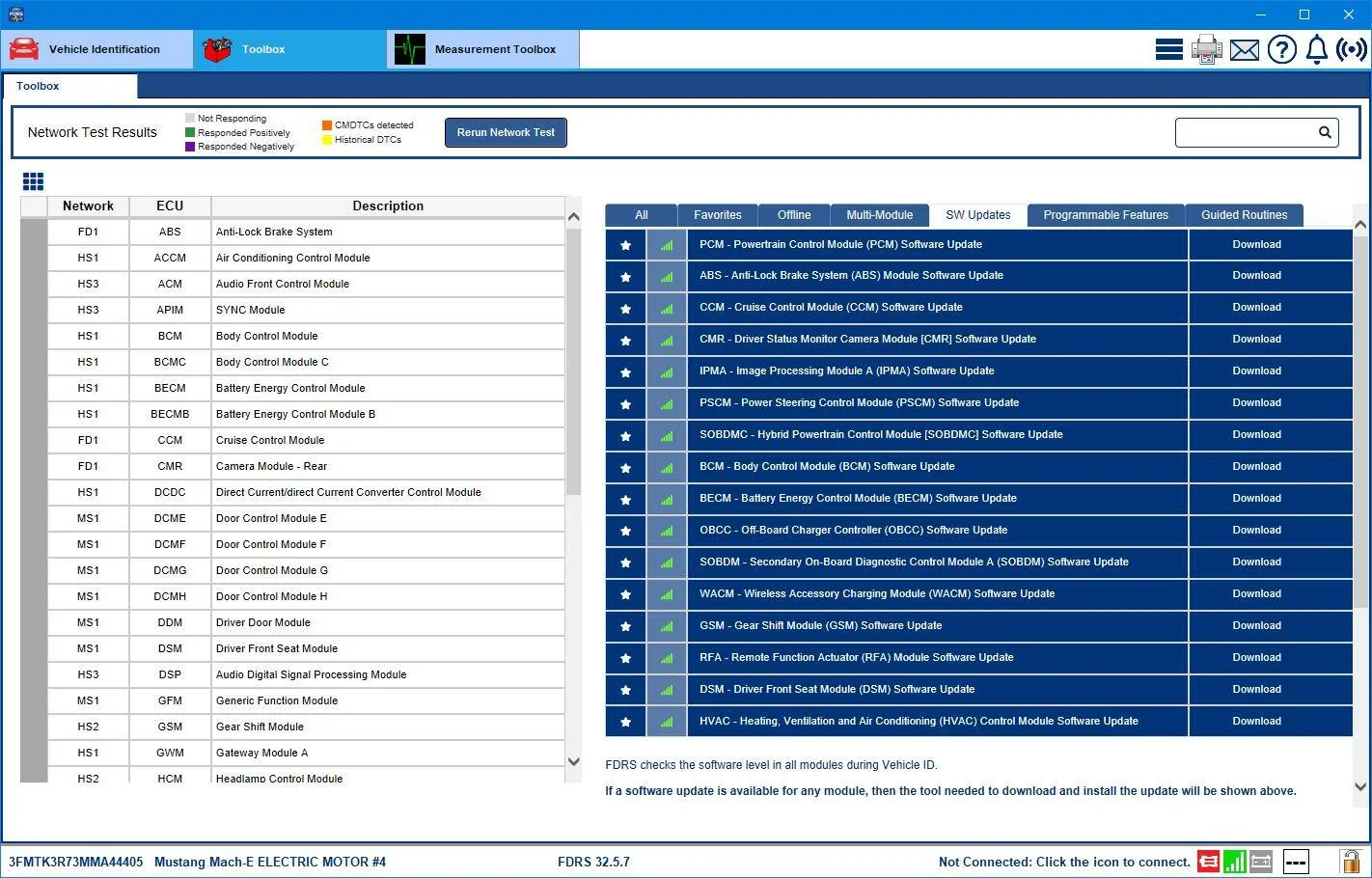
Task: Open the Multi-Module tab
Action: (x=879, y=215)
